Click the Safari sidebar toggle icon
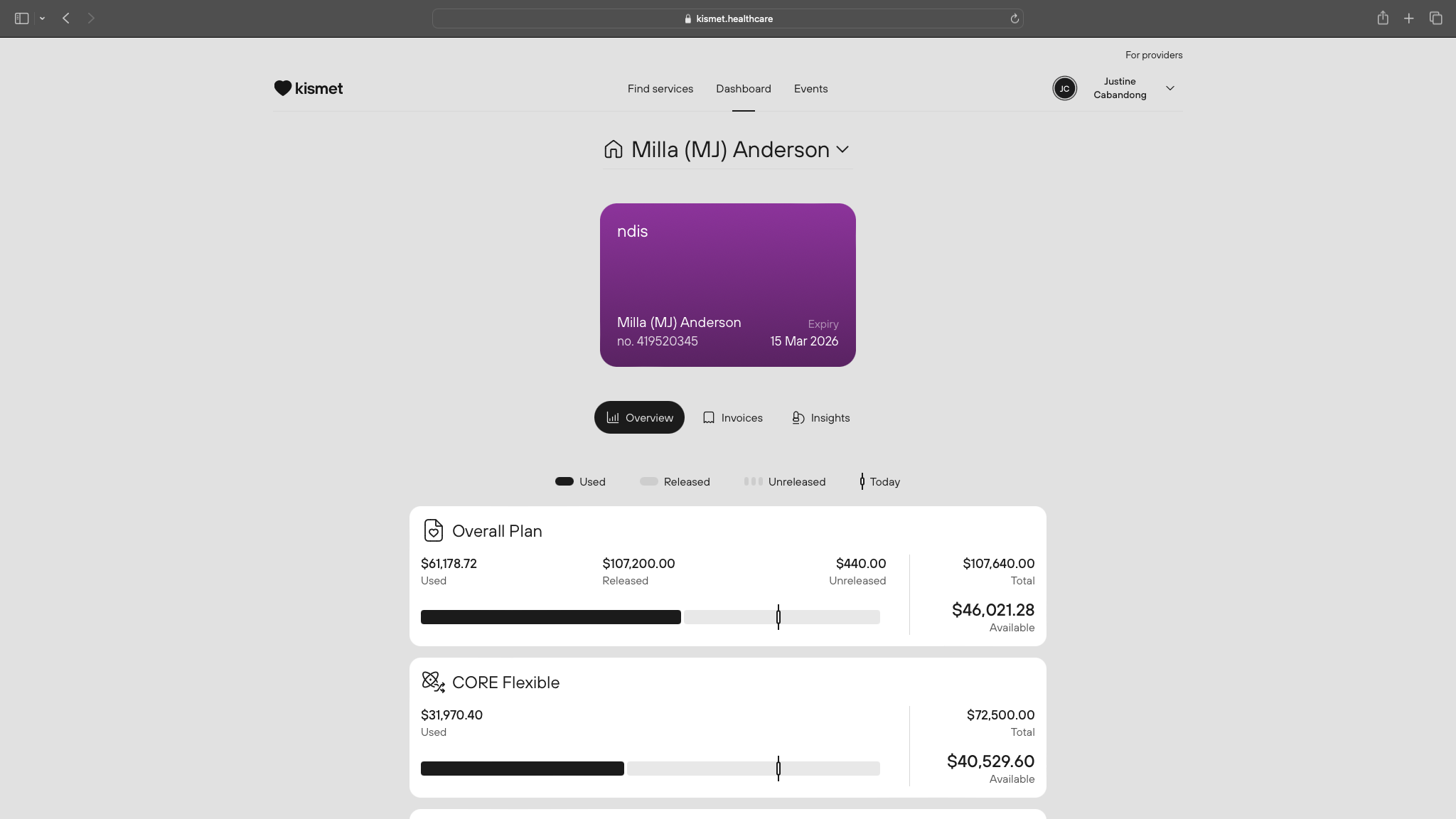Image resolution: width=1456 pixels, height=819 pixels. point(21,18)
